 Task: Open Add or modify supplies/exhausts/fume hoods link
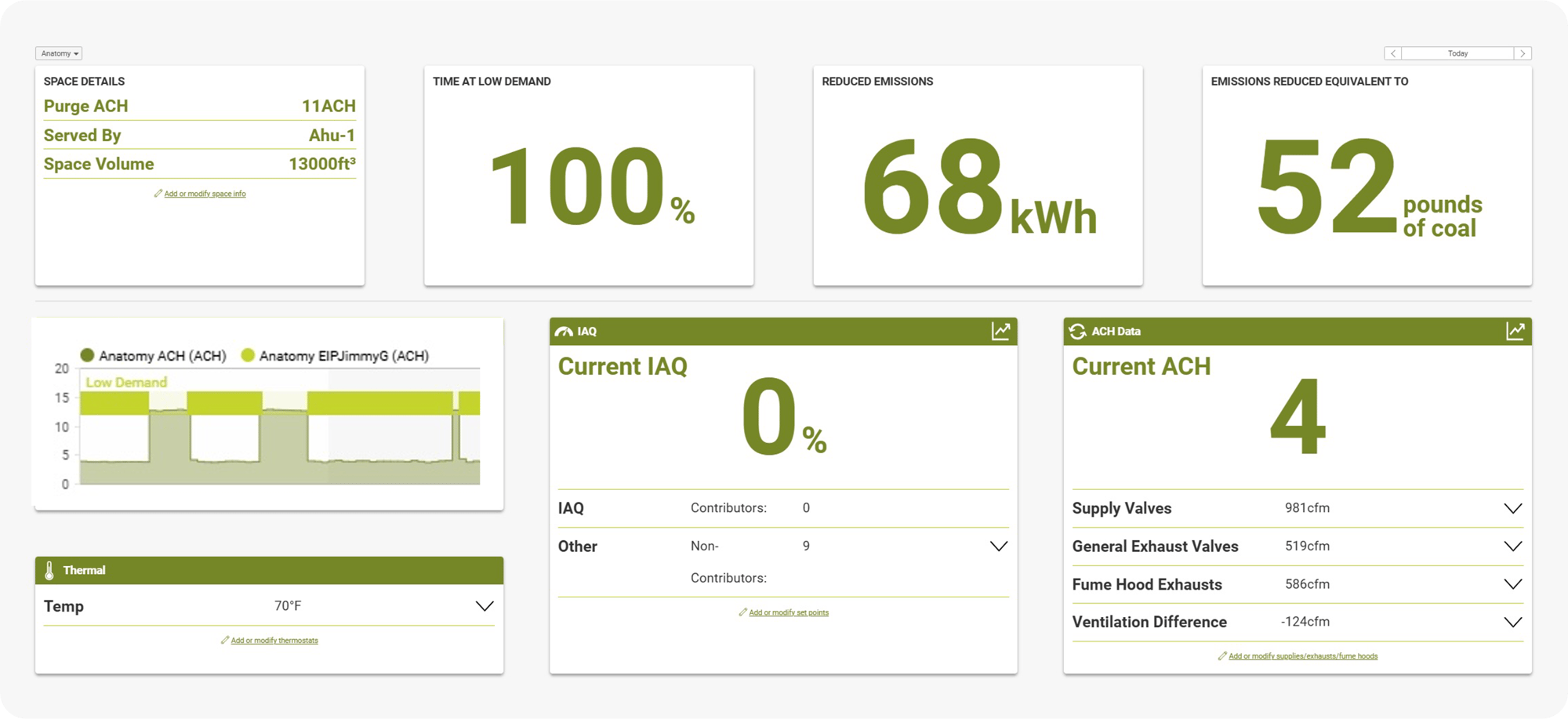tap(1303, 656)
